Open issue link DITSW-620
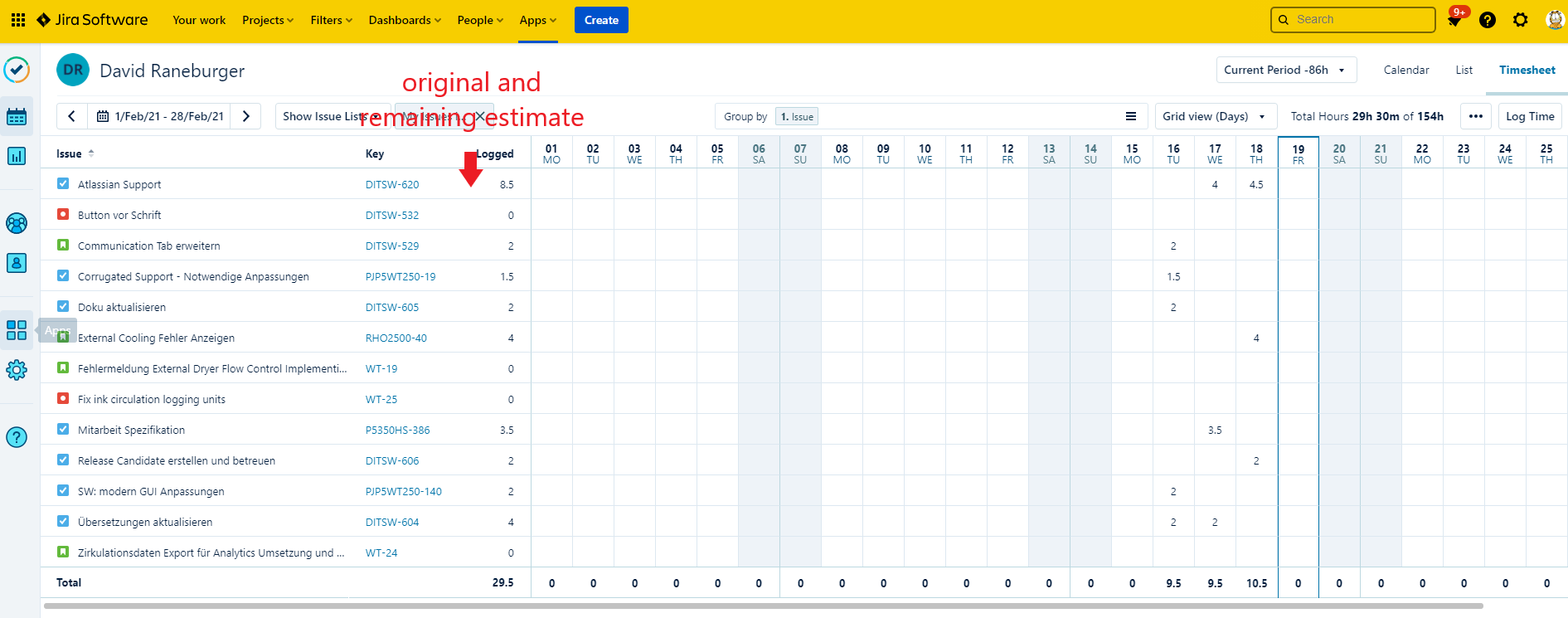1568x618 pixels. (392, 185)
